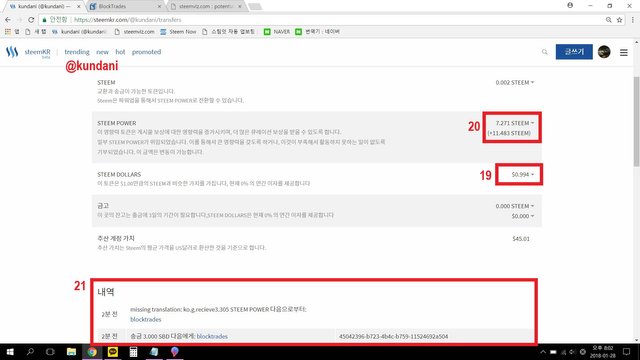640x360 pixels.
Task: Expand the savings 0.000 STEEM dropdown
Action: coord(515,206)
